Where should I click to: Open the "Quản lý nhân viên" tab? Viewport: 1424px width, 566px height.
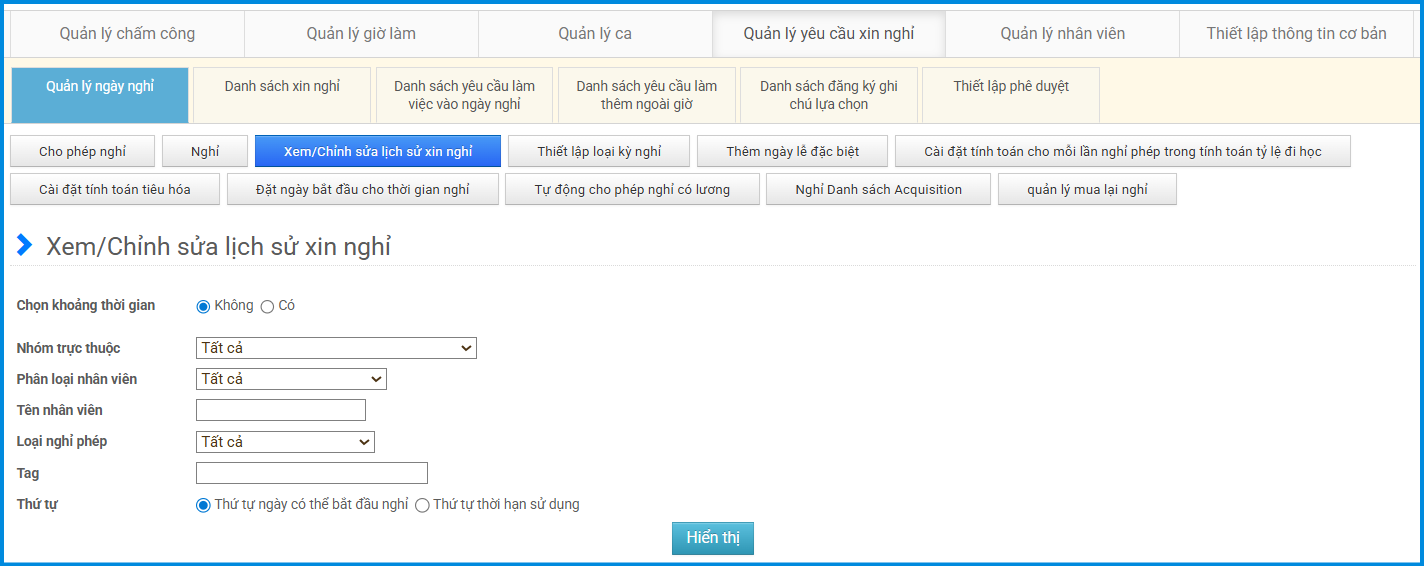pos(1062,34)
